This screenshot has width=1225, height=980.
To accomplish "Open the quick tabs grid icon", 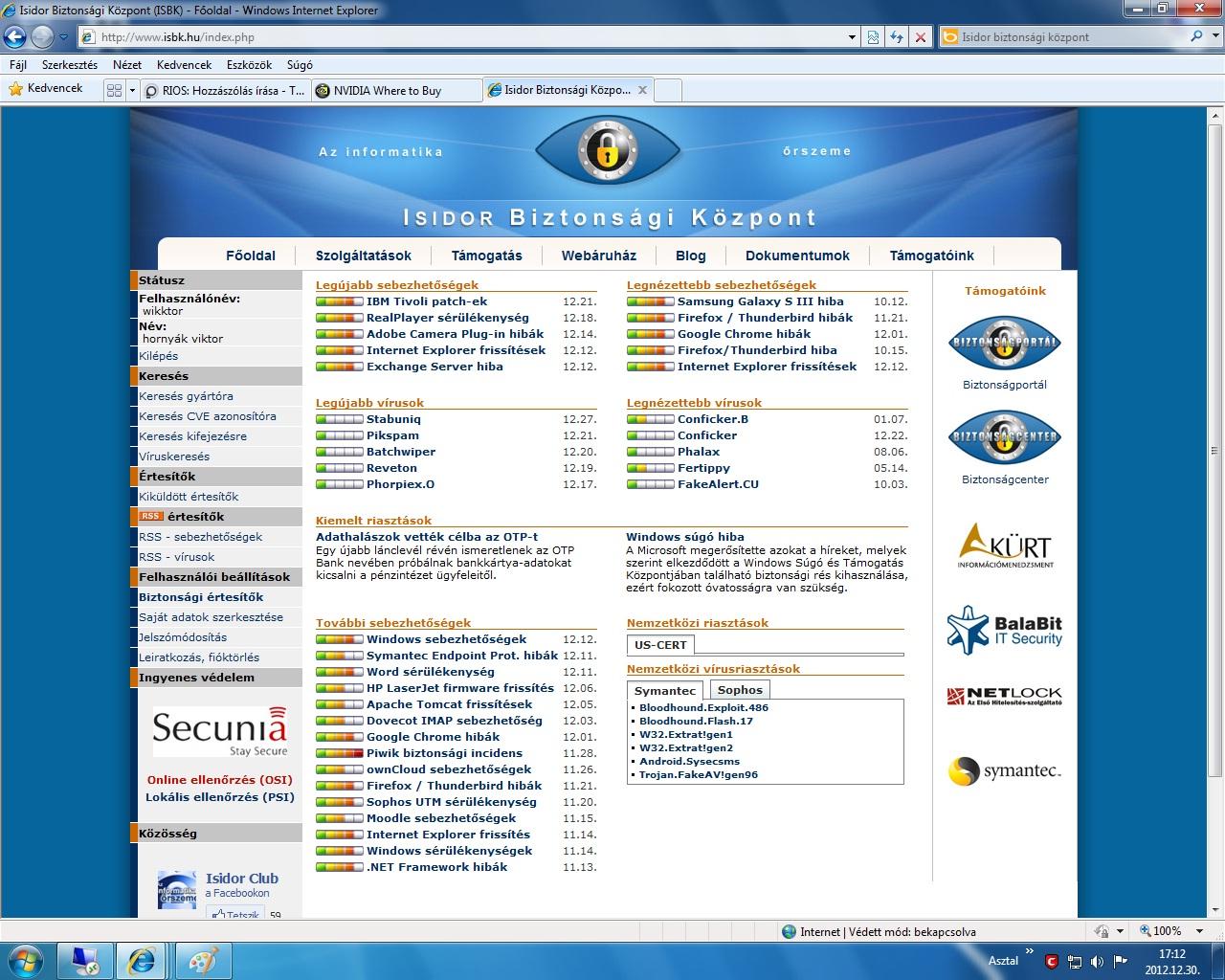I will pyautogui.click(x=114, y=90).
